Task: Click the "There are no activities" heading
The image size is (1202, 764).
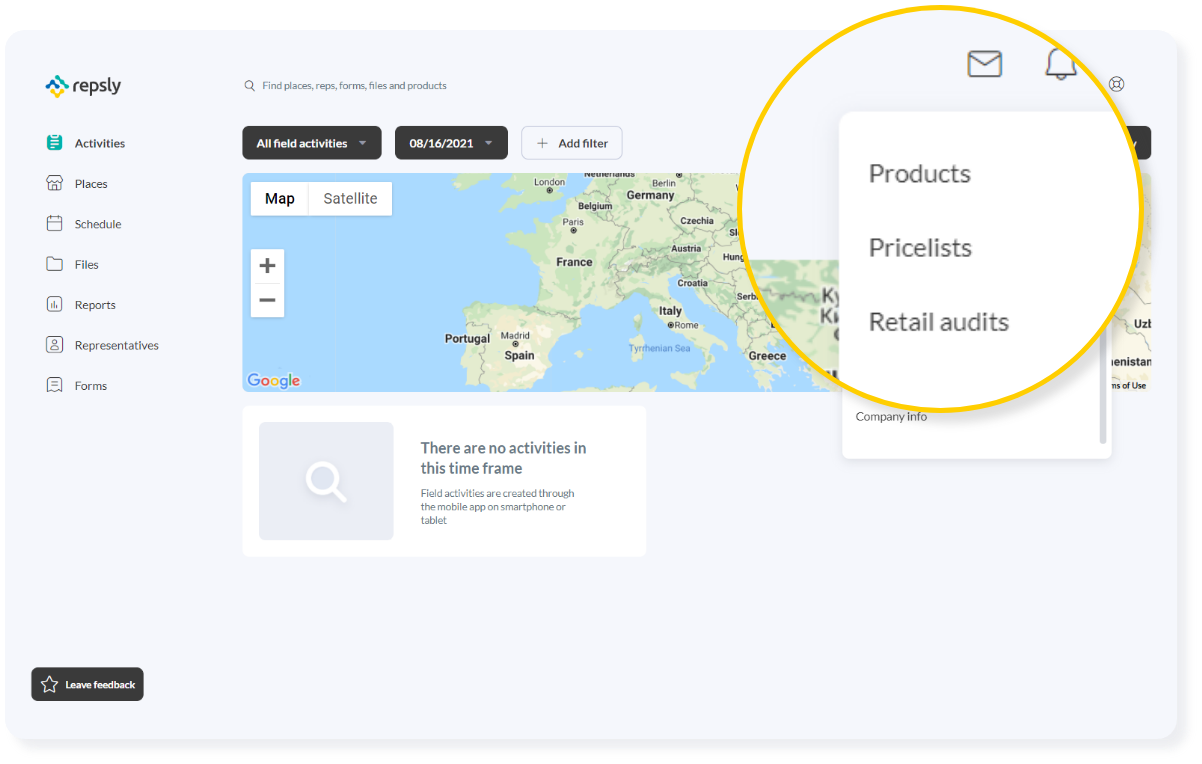Action: (x=503, y=458)
